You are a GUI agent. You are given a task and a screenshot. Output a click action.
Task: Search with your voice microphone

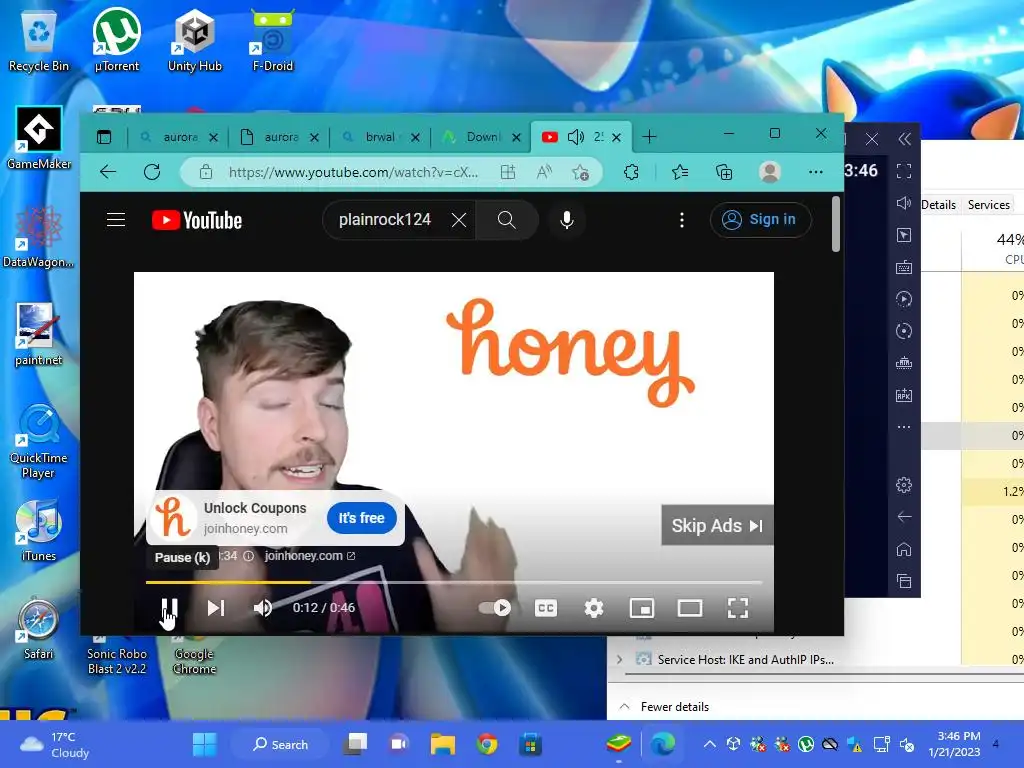tap(567, 220)
